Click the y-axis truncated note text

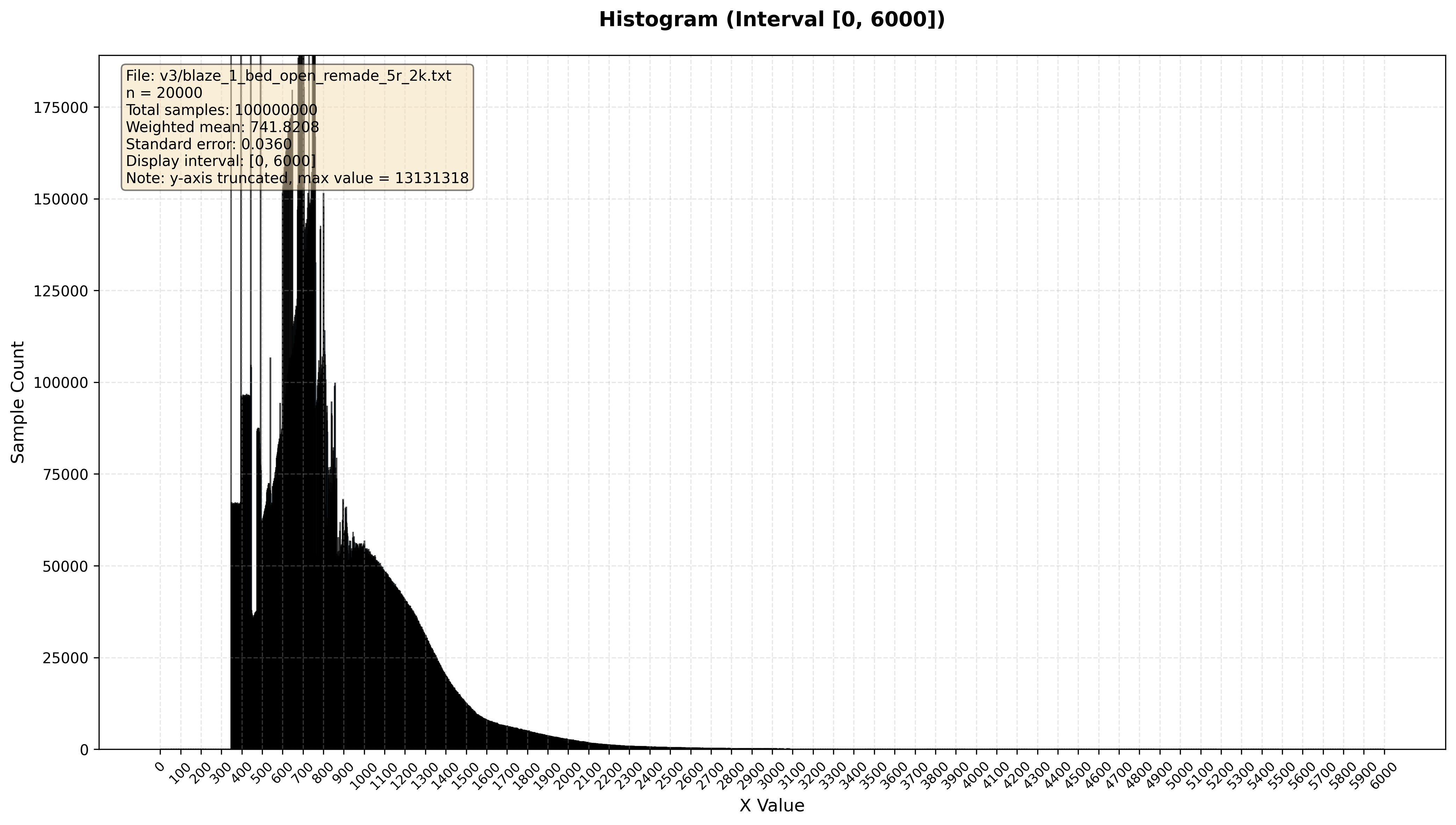(297, 179)
